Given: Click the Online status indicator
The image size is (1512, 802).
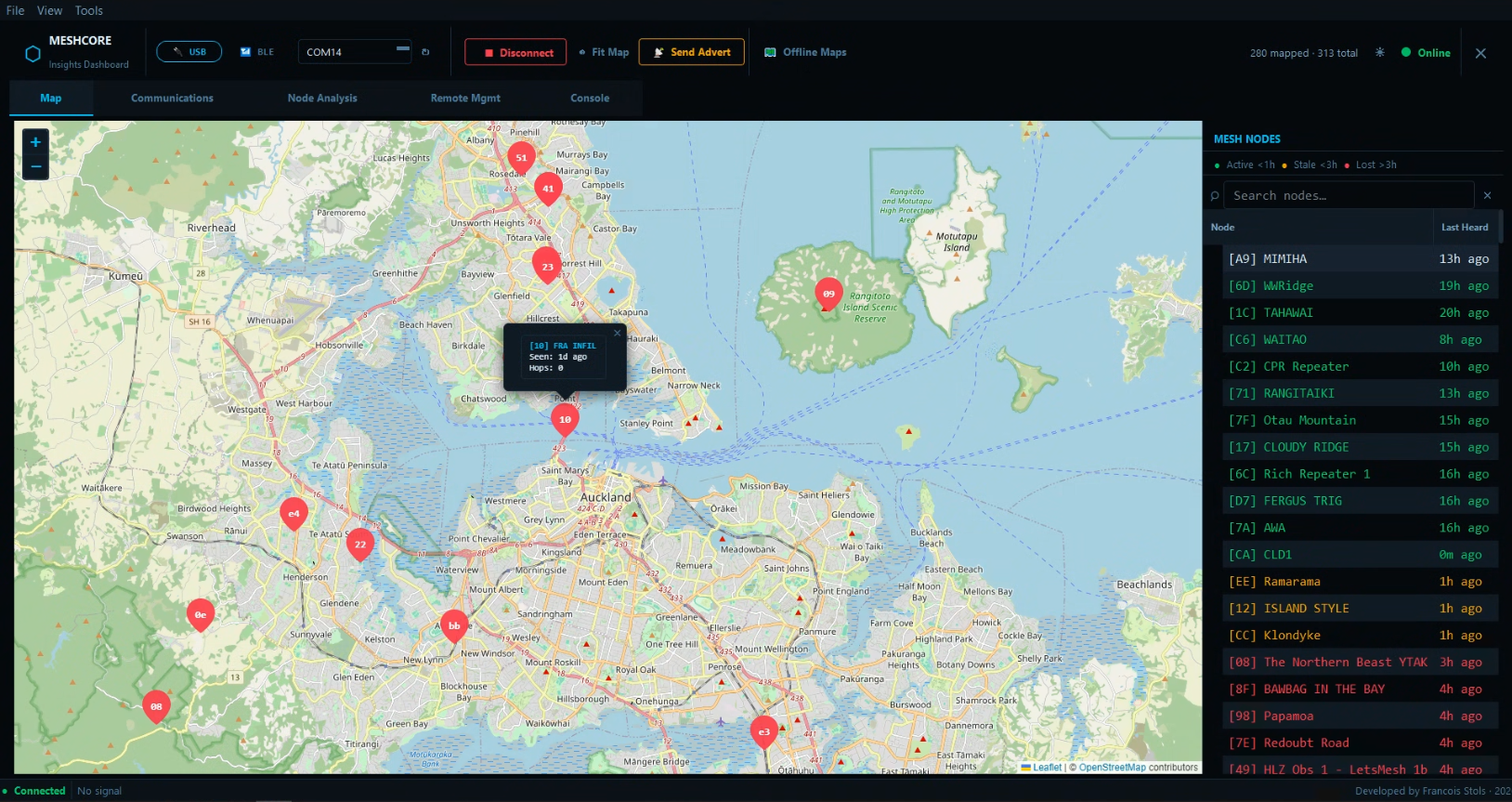Looking at the screenshot, I should click(x=1426, y=53).
